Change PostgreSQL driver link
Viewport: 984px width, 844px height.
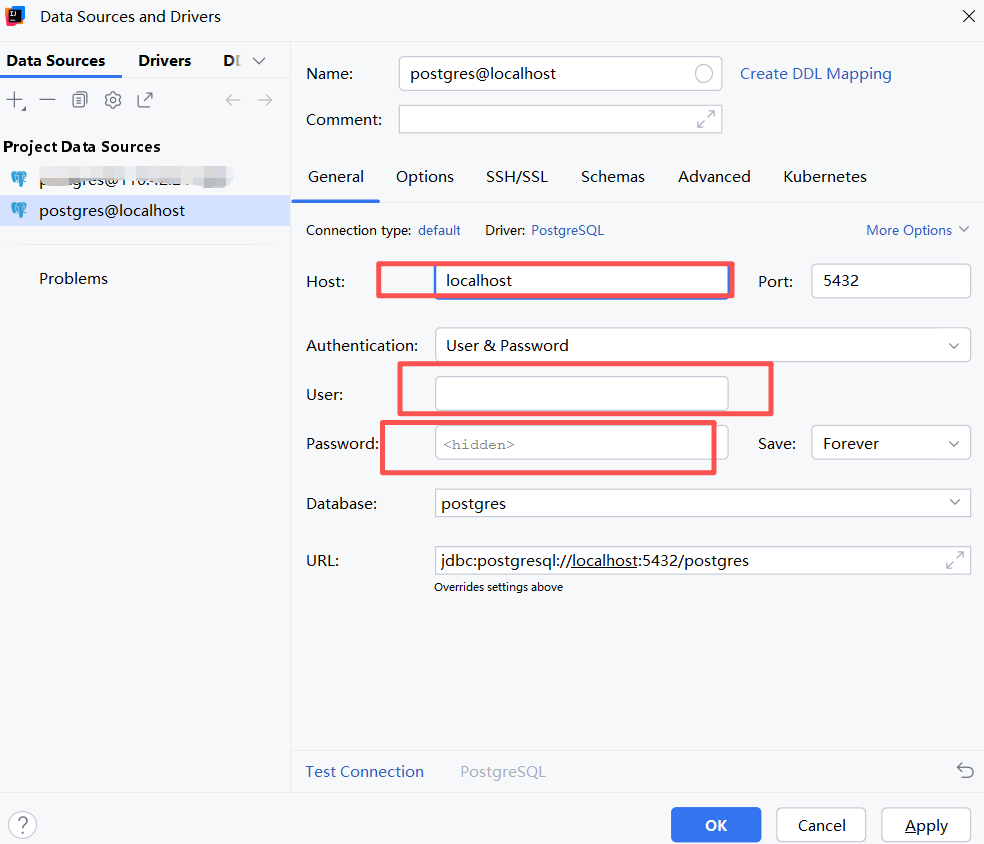[x=567, y=230]
